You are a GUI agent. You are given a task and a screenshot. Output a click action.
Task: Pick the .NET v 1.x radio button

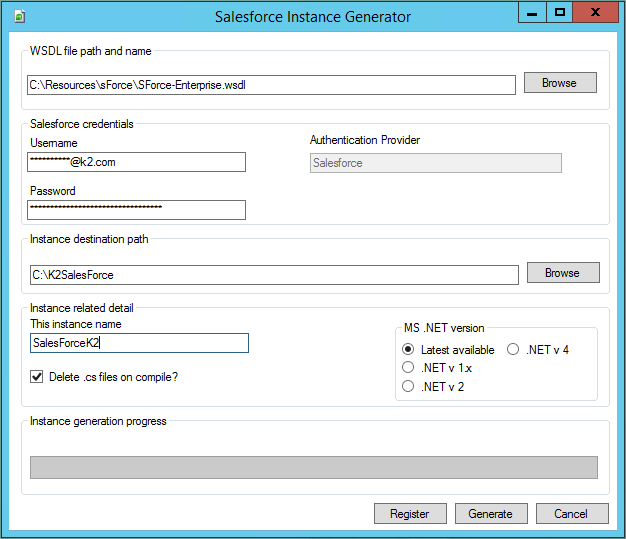point(408,368)
